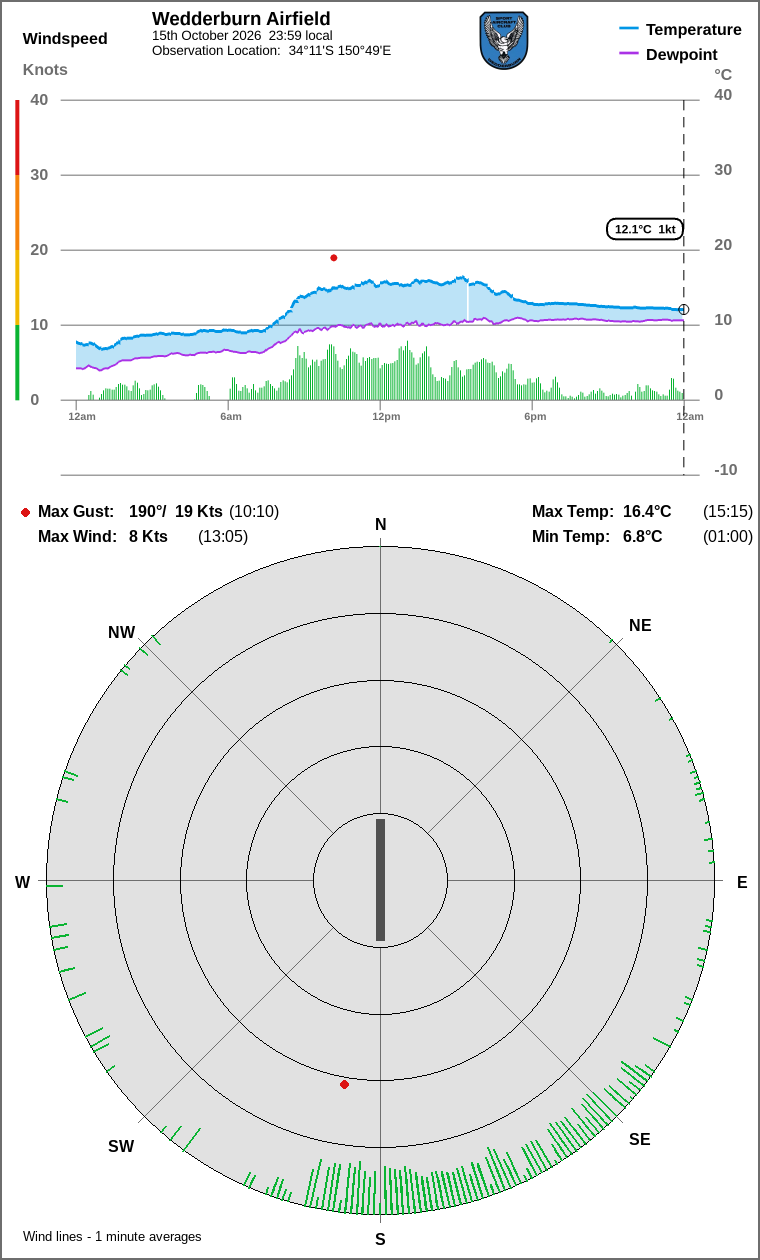Image resolution: width=760 pixels, height=1260 pixels.
Task: Click the Max Gust 190°/ 19 Kts value
Action: pos(176,512)
